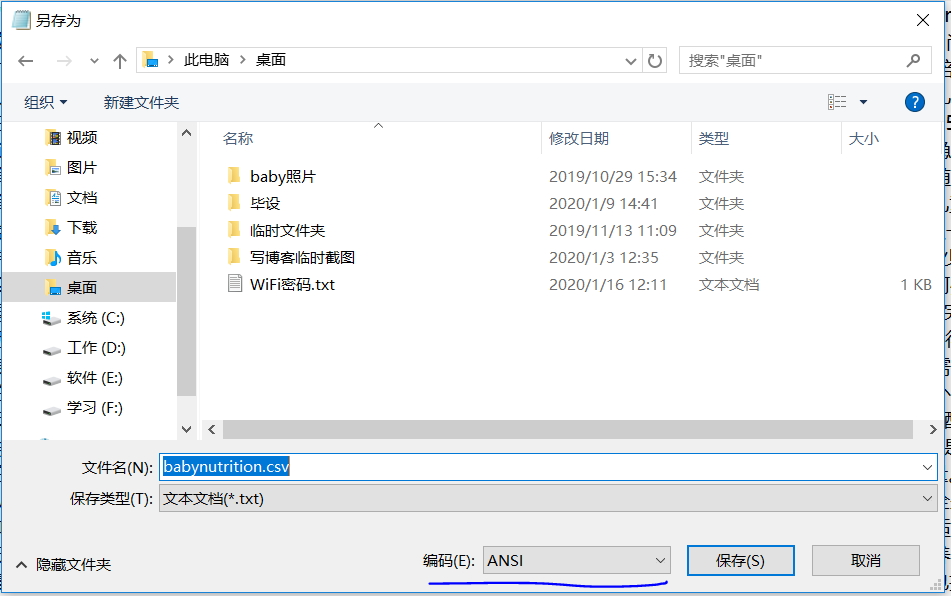
Task: Refresh the 桌面 folder view
Action: tap(654, 61)
